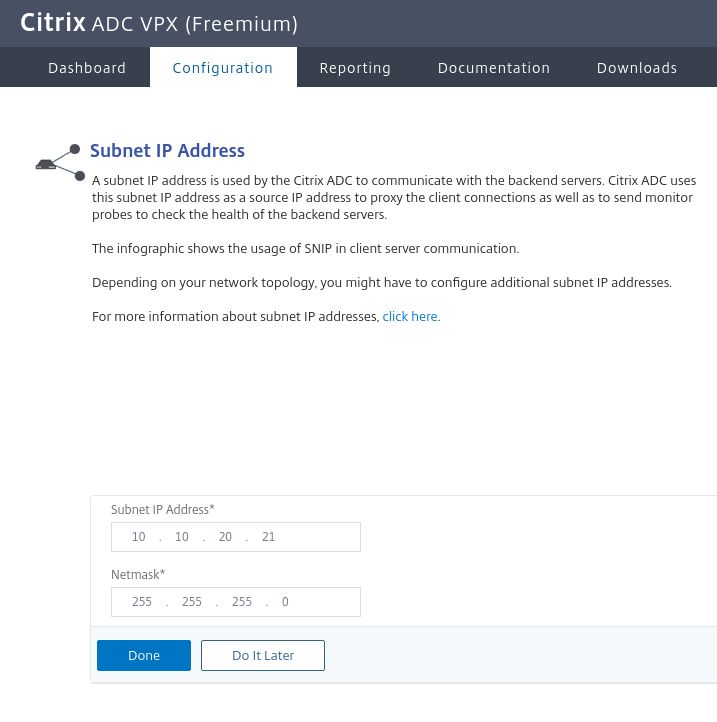This screenshot has height=722, width=717.
Task: Follow the 'click here' link
Action: pos(410,317)
